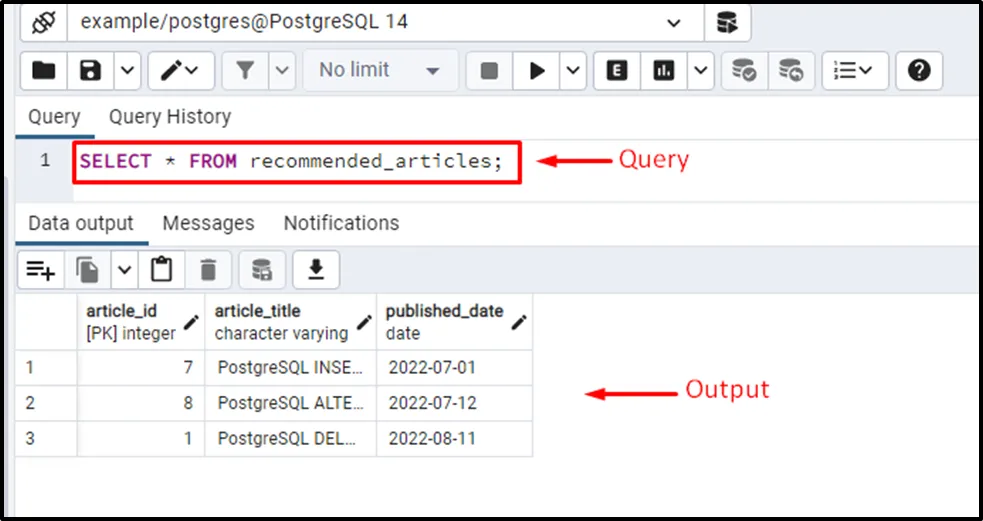The image size is (983, 521).
Task: Open the execute options dropdown arrow
Action: coord(573,70)
